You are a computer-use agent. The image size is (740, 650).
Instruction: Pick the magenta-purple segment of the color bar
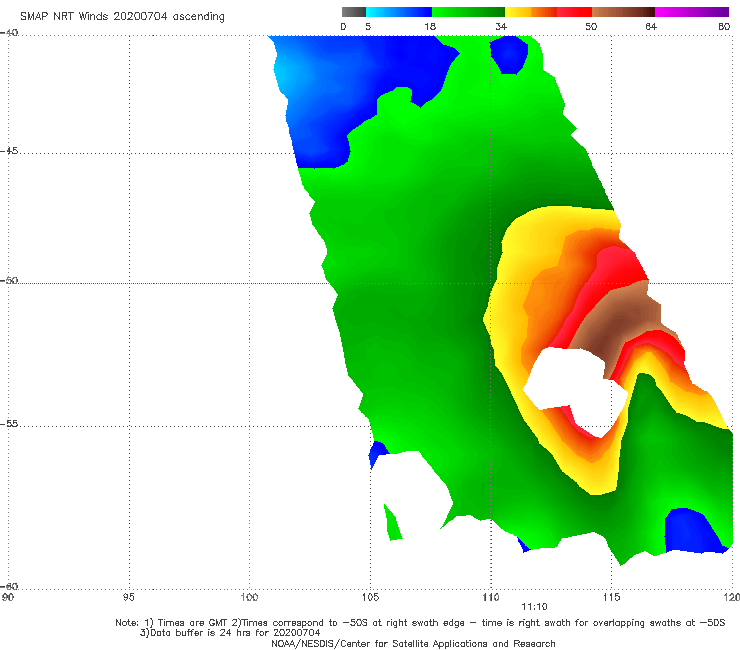click(692, 12)
